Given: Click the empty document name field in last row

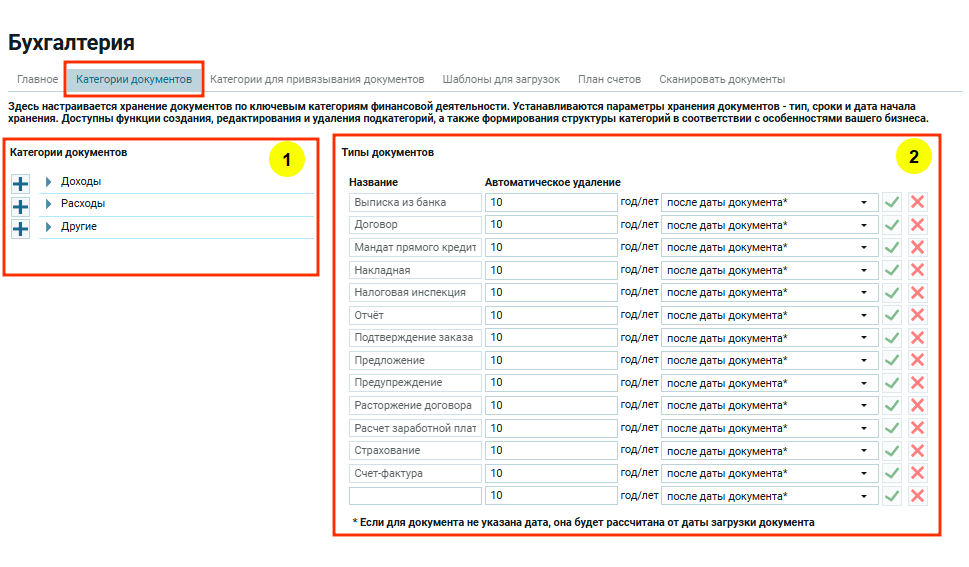Looking at the screenshot, I should (414, 495).
